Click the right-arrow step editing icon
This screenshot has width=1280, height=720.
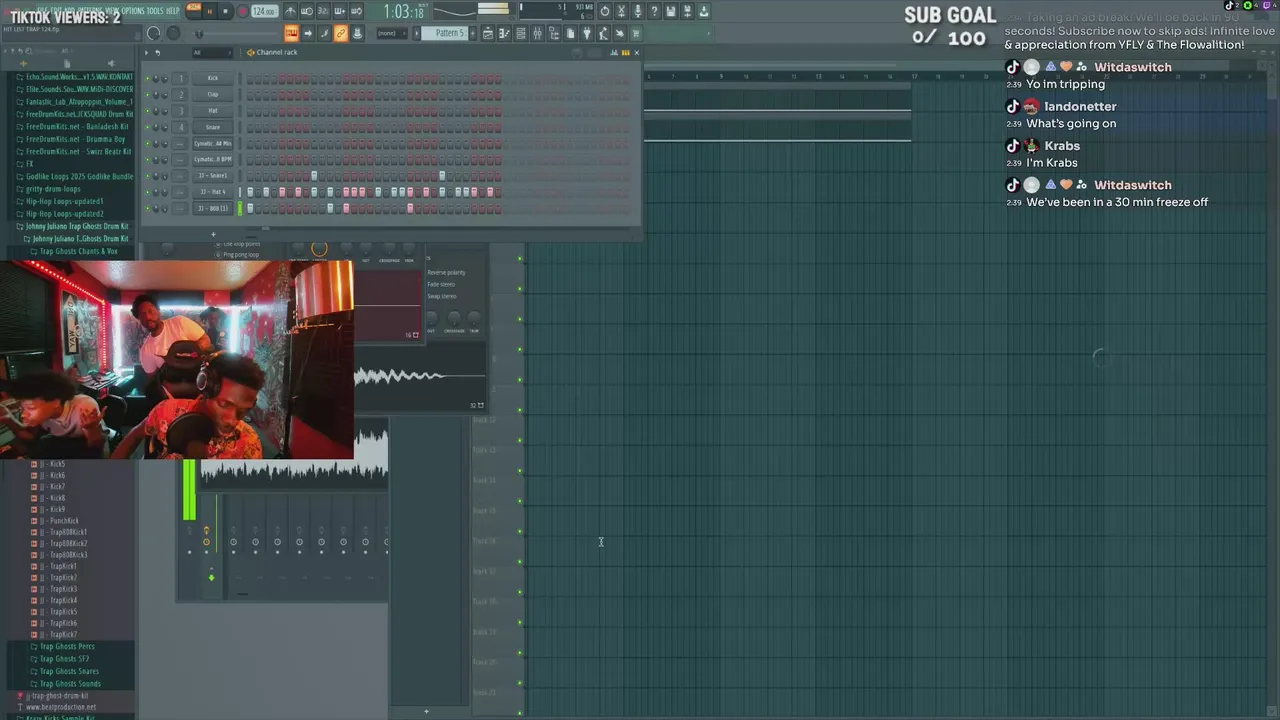point(308,33)
